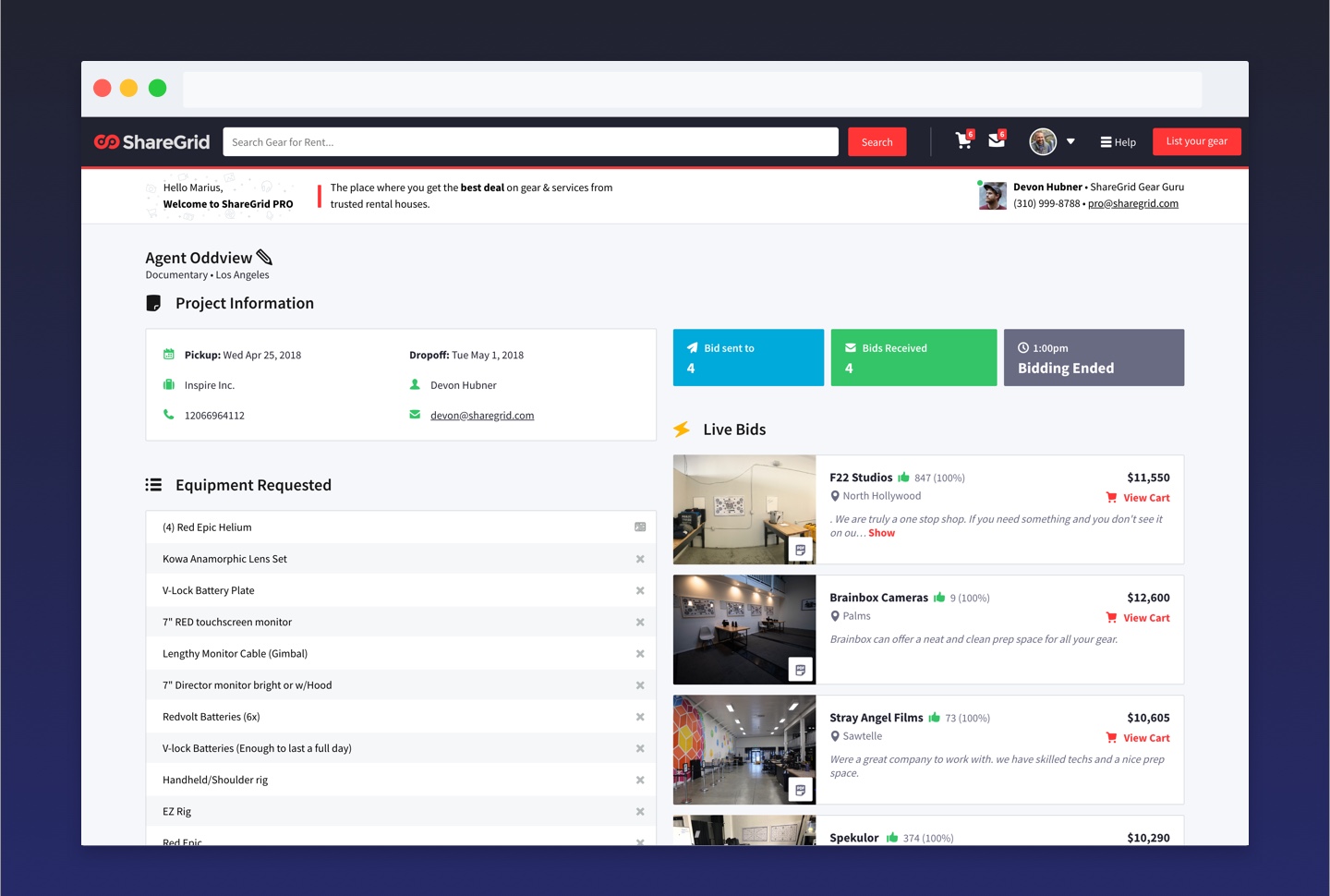Click the List your gear button

click(1196, 141)
